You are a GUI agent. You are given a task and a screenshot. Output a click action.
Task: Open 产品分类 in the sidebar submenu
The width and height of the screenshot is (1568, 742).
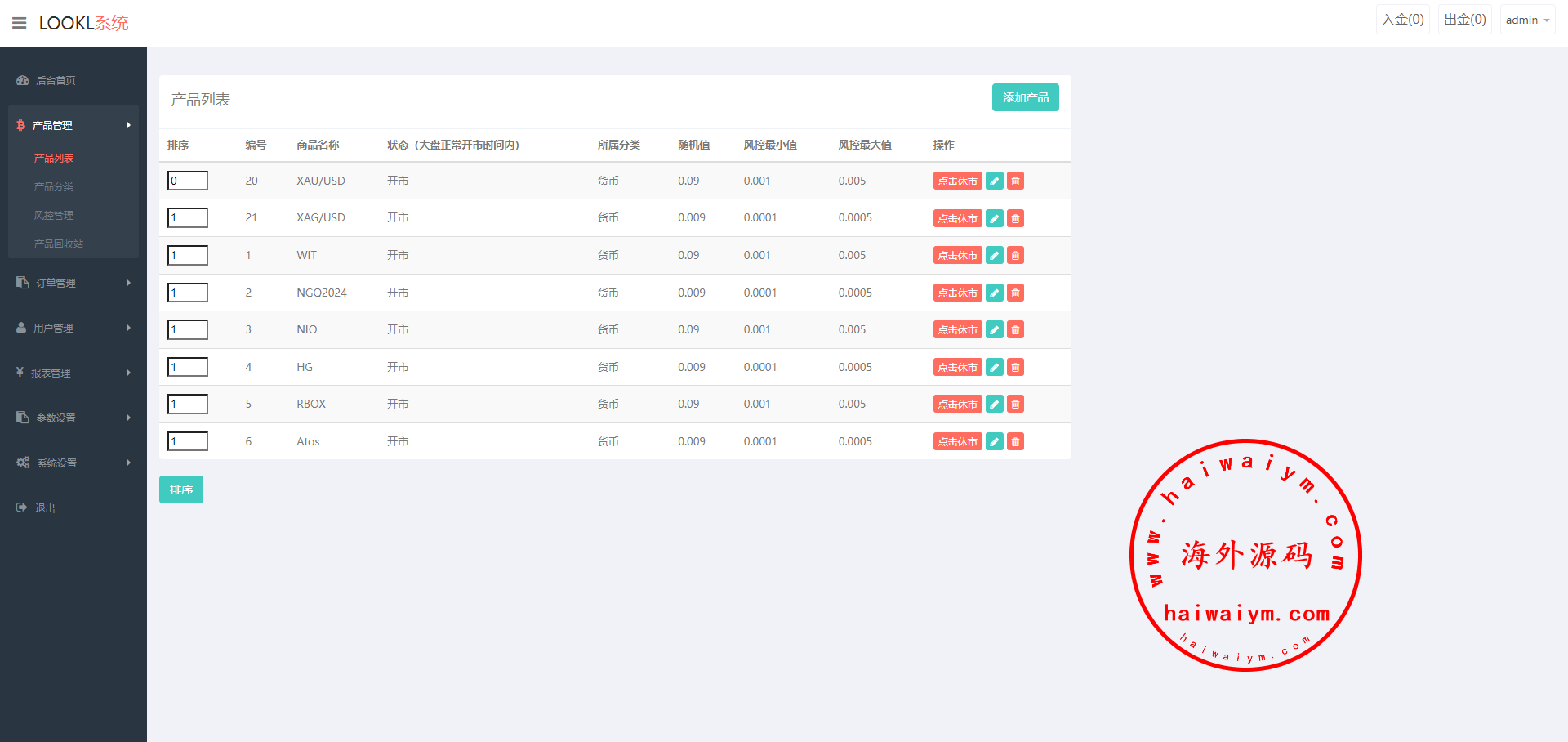coord(54,187)
